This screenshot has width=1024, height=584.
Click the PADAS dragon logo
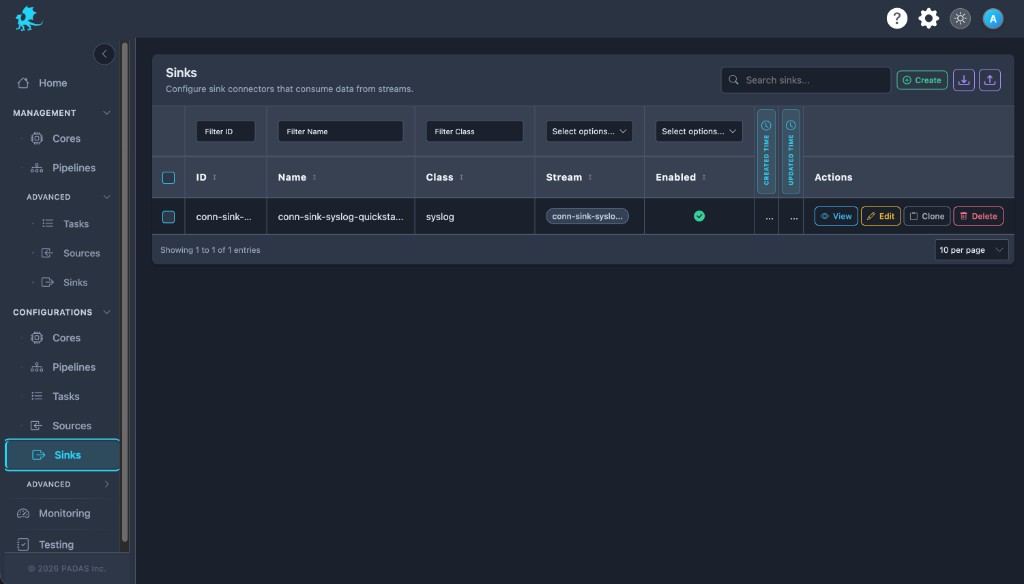tap(29, 18)
